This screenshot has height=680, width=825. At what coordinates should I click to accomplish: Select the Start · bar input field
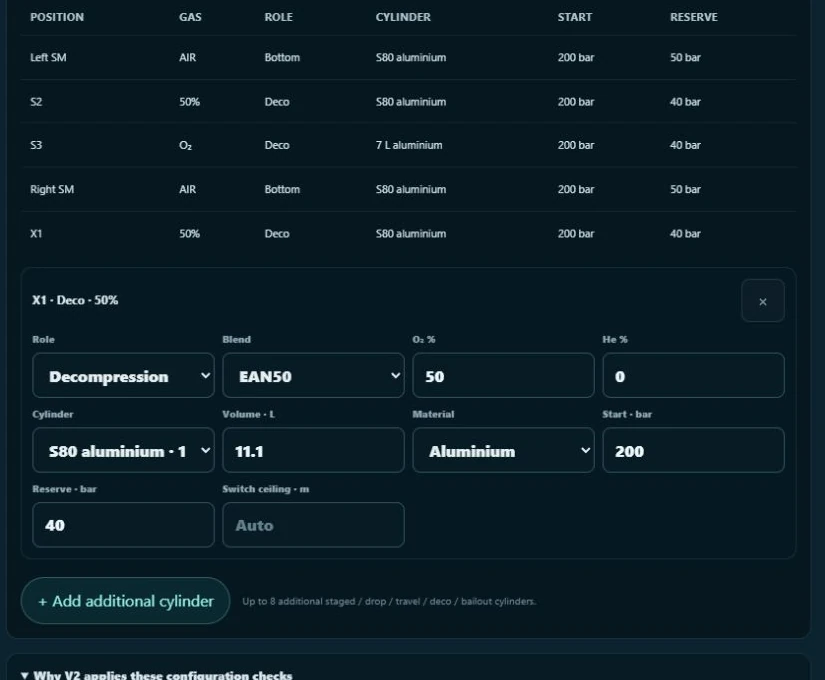click(693, 451)
